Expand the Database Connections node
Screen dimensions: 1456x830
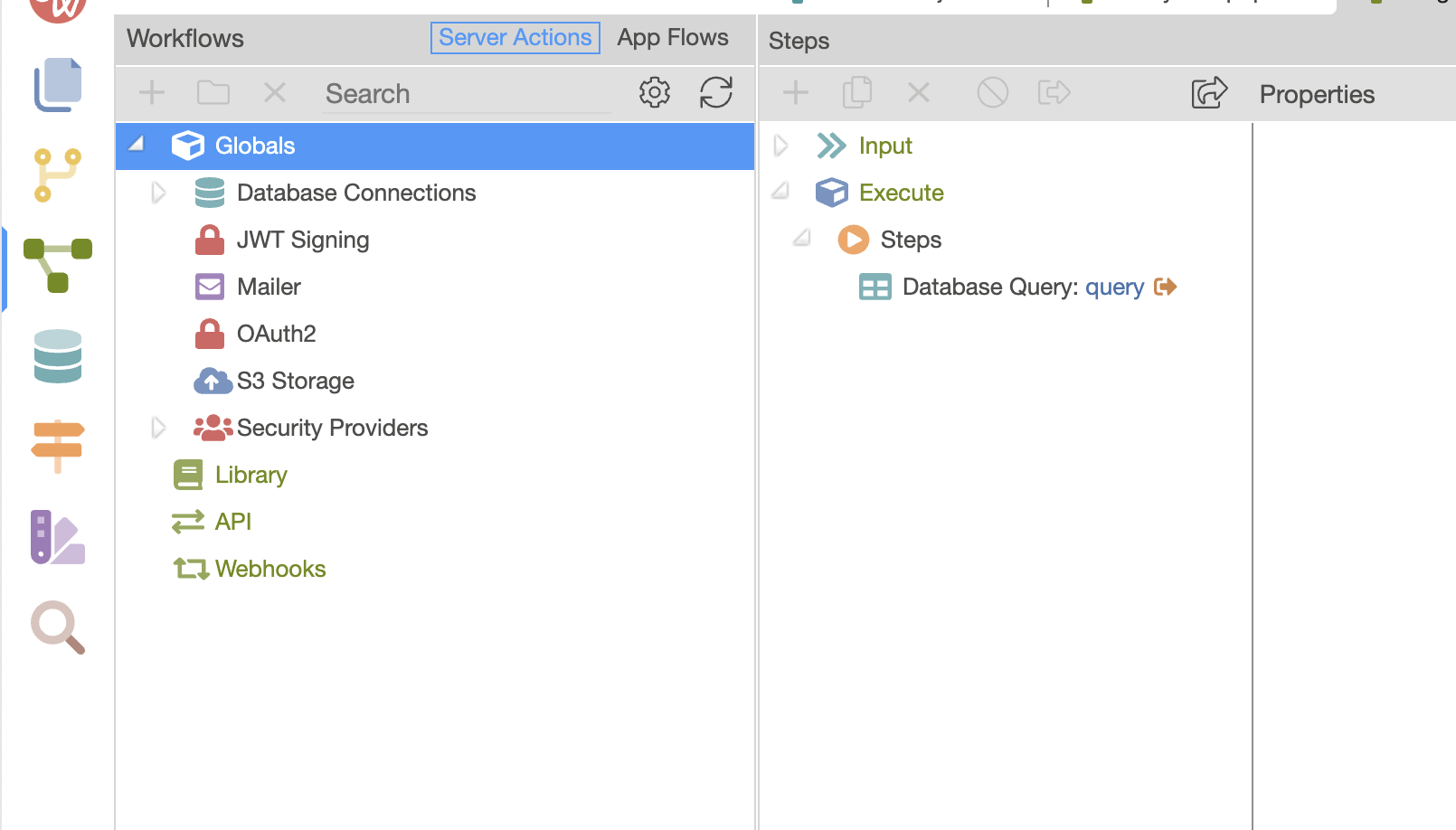[x=158, y=193]
